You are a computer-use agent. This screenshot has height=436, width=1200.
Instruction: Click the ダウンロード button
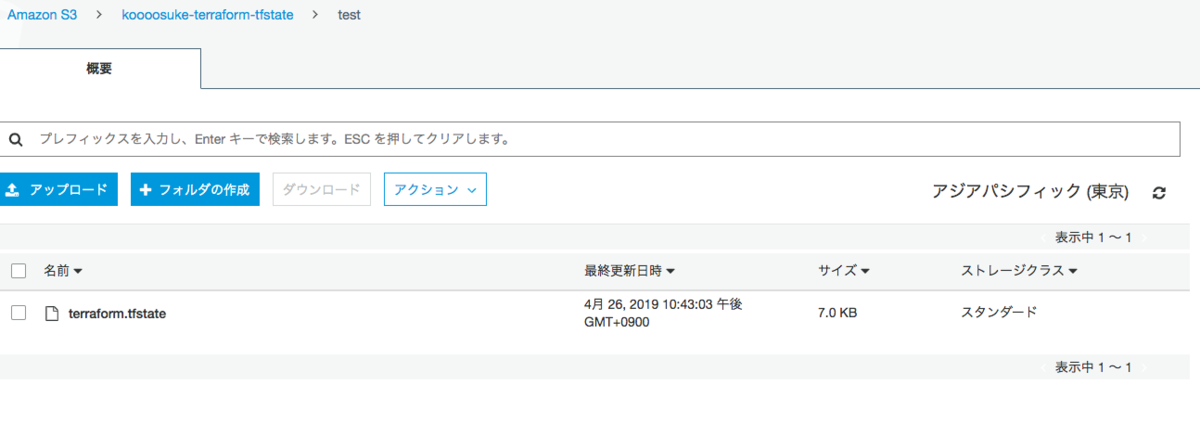click(x=322, y=189)
